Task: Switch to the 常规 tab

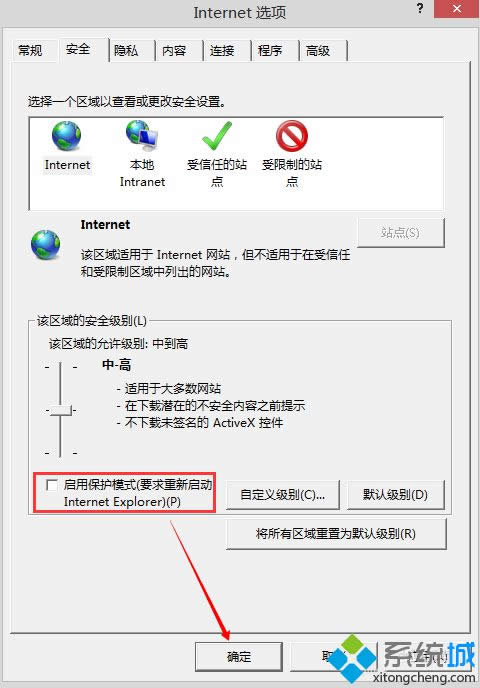Action: [30, 51]
